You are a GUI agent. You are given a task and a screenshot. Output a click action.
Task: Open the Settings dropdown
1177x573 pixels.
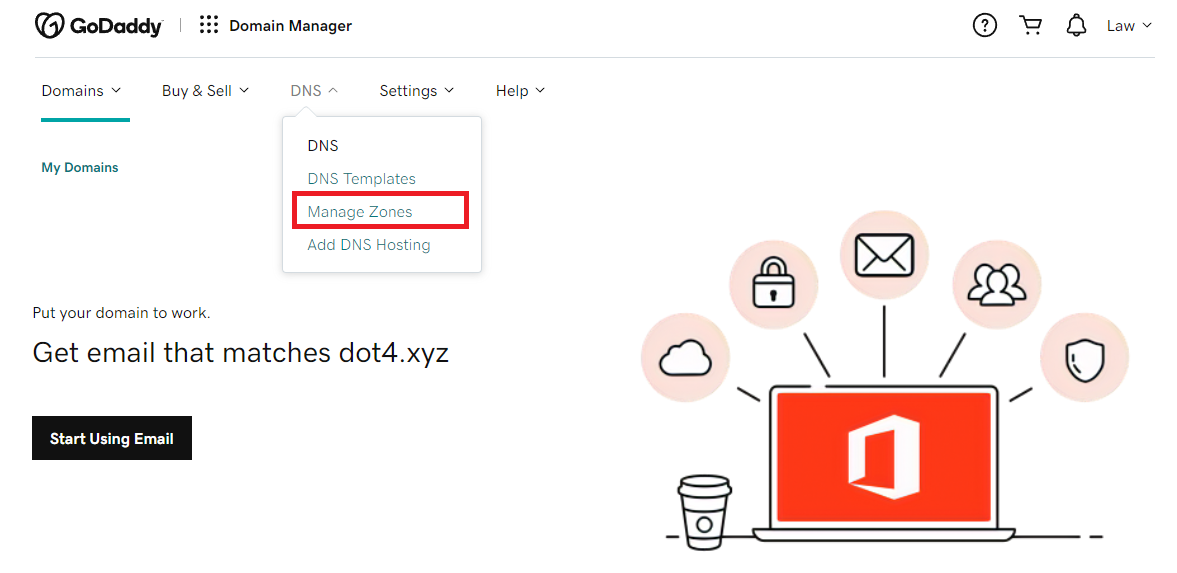pyautogui.click(x=417, y=91)
